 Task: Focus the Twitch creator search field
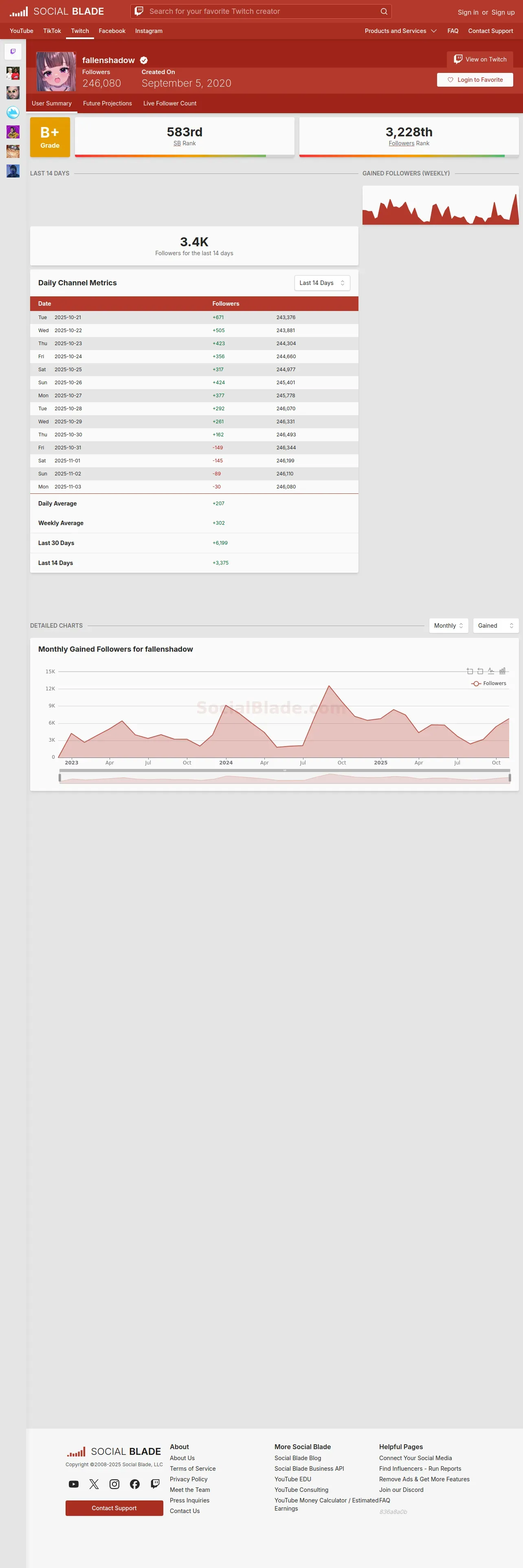261,11
